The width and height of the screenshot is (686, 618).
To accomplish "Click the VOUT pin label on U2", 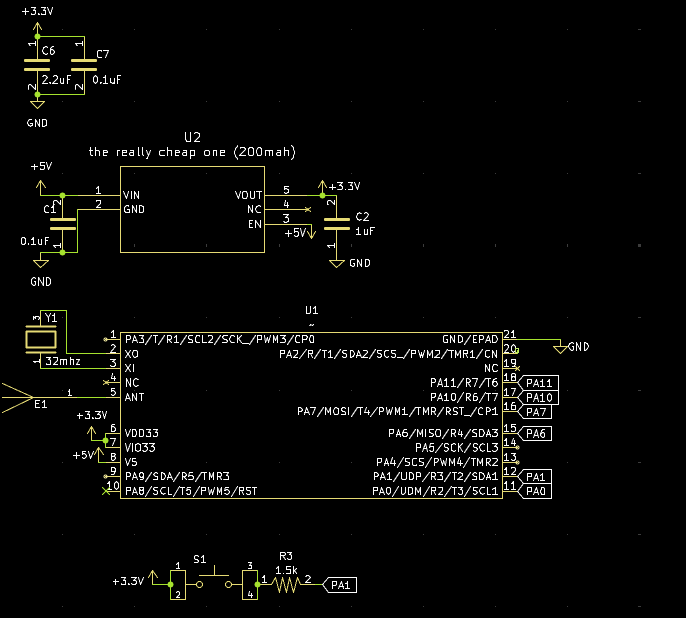I will coord(248,195).
